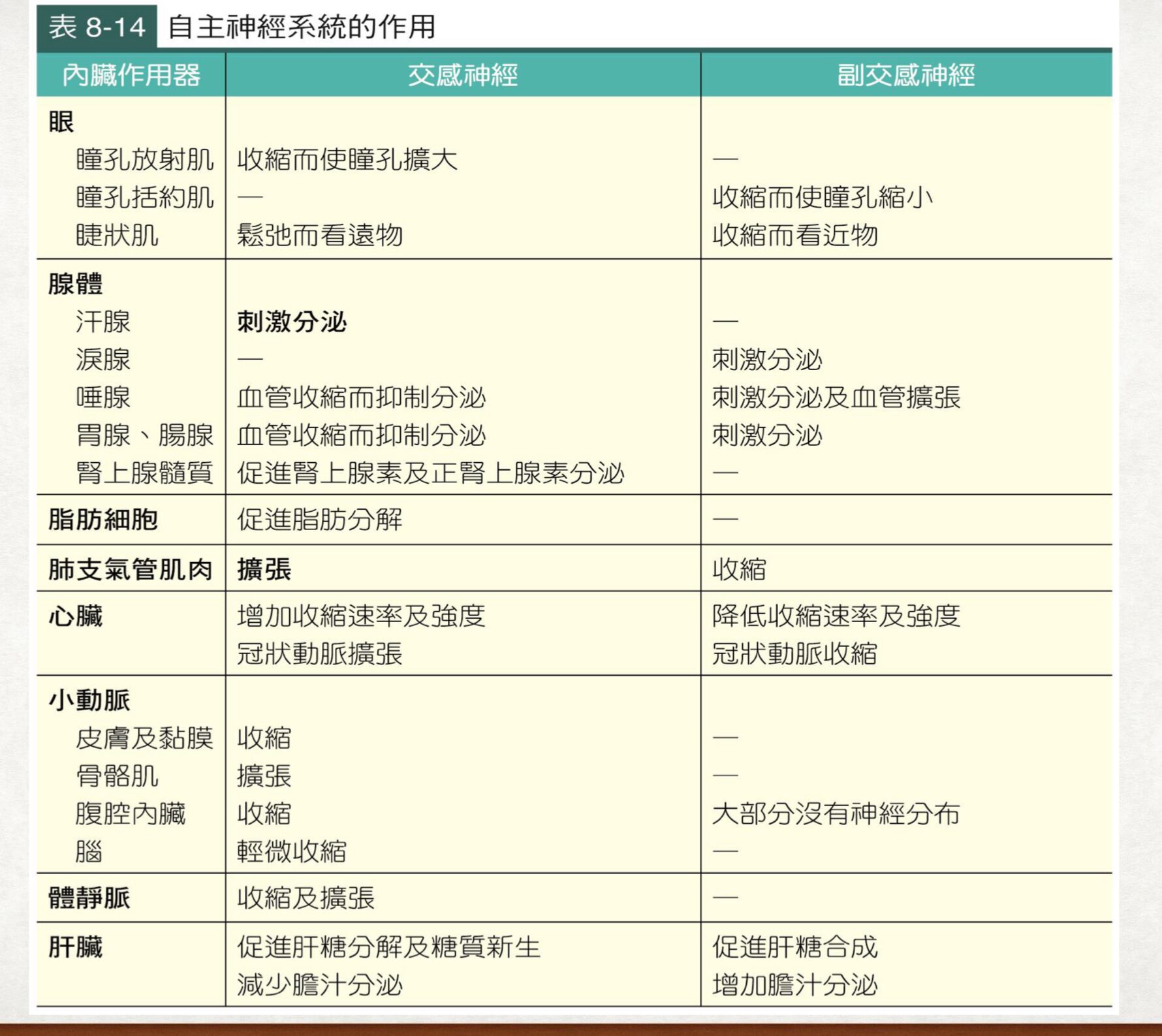Select the 交感神經 column header
The image size is (1162, 1036).
463,75
